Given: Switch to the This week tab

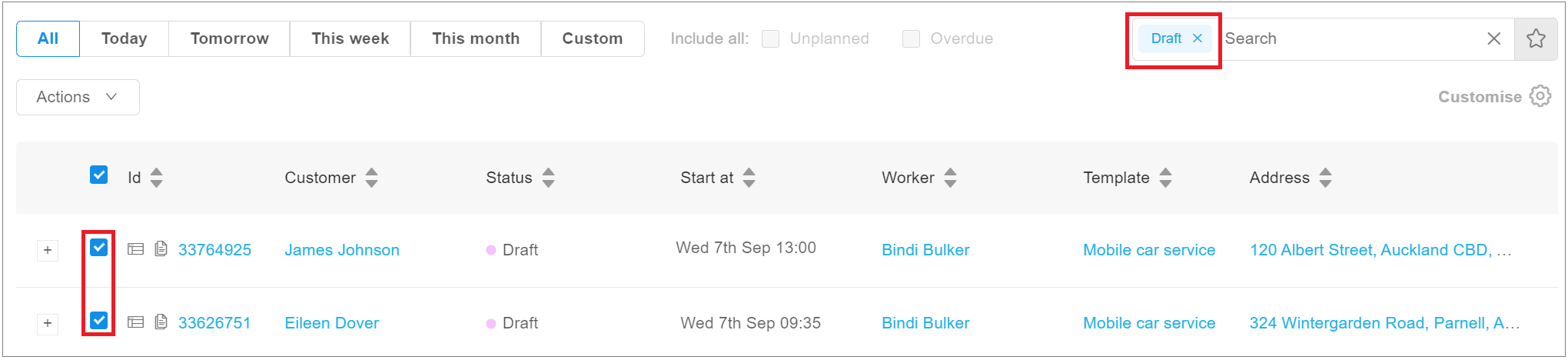Looking at the screenshot, I should click(350, 38).
